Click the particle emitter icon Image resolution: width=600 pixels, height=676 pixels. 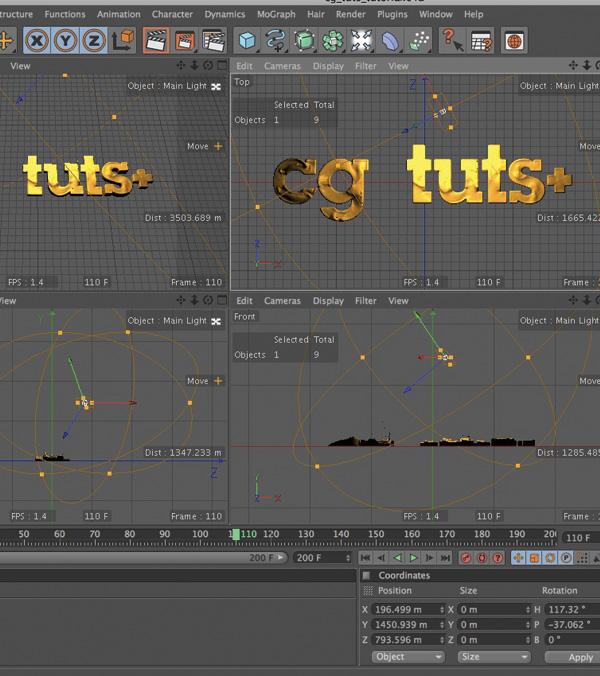coord(419,41)
